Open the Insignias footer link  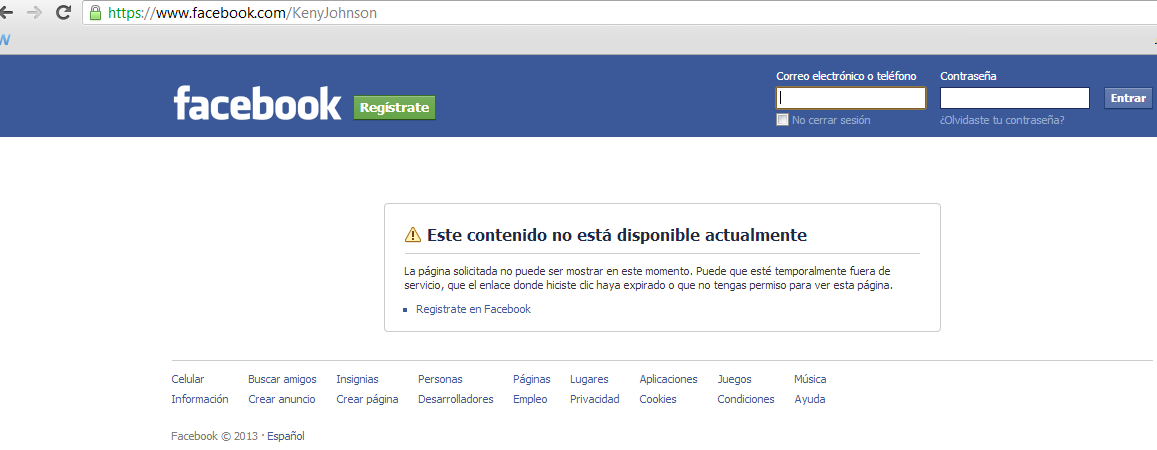click(357, 379)
